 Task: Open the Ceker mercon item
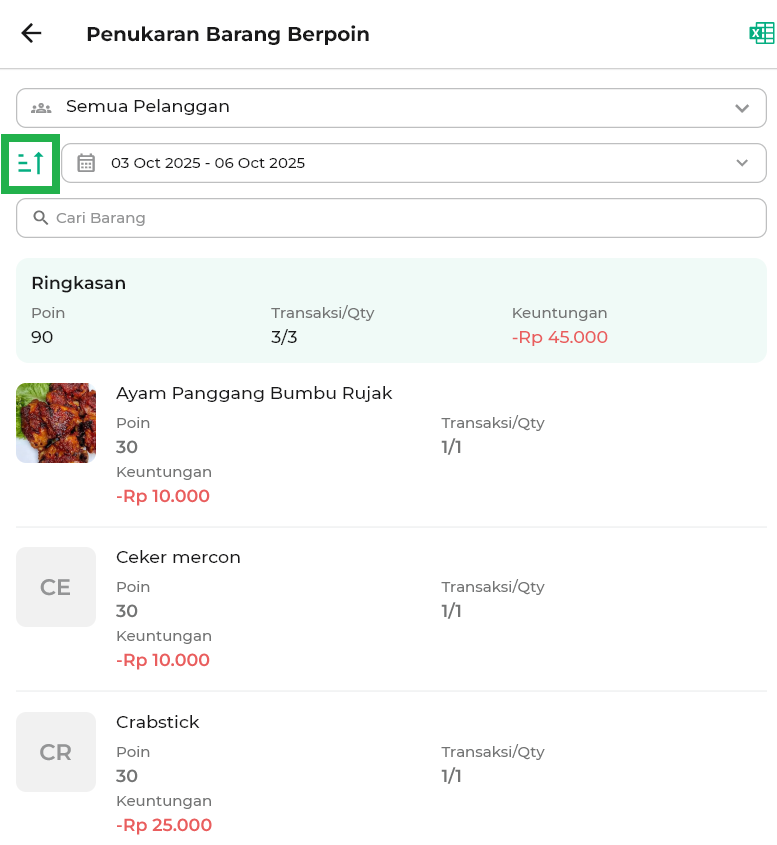(178, 557)
